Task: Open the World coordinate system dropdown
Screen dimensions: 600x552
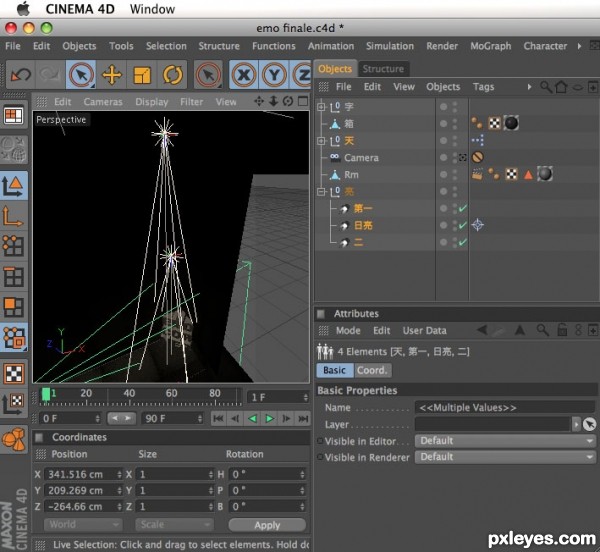Action: pyautogui.click(x=83, y=524)
